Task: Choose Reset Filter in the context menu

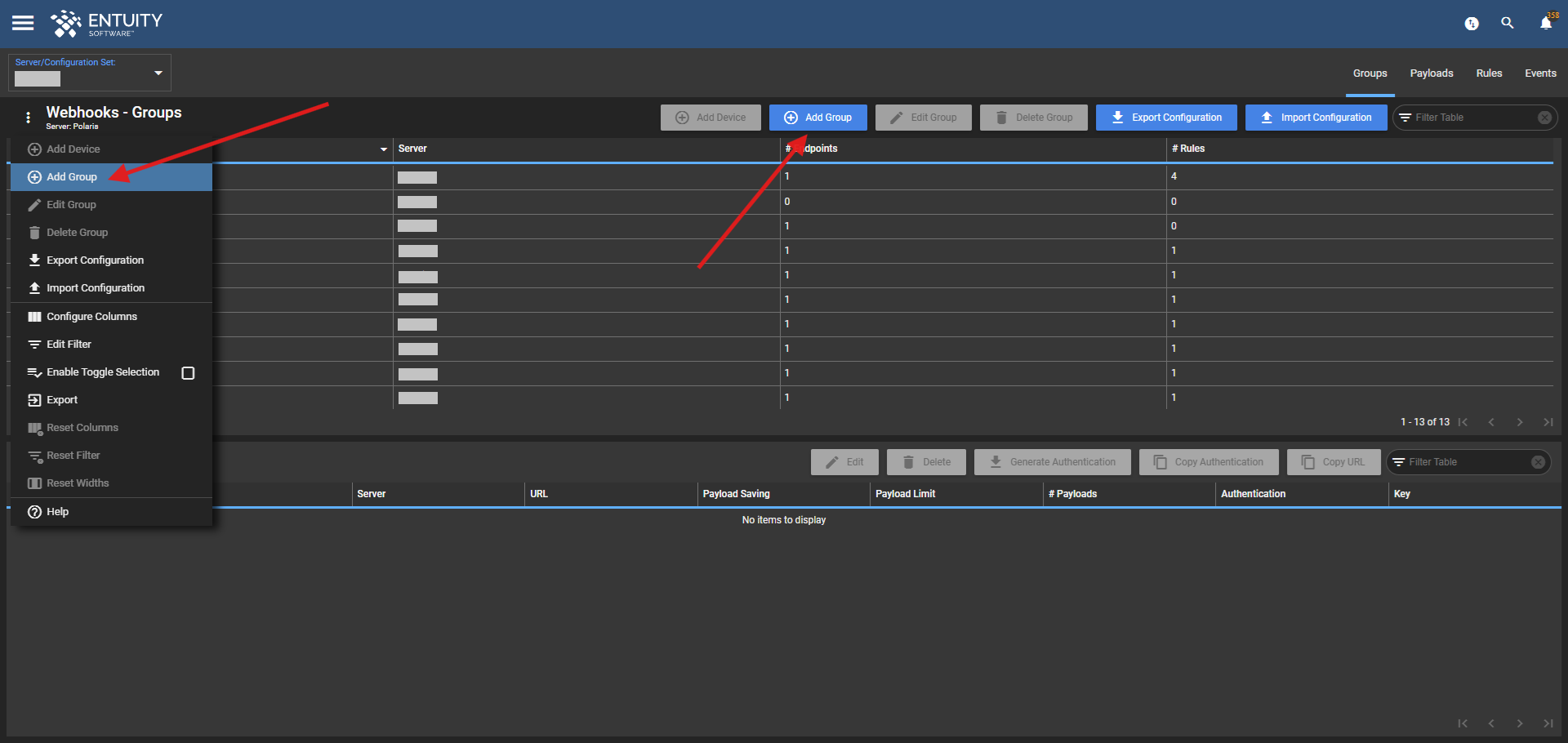Action: point(111,456)
